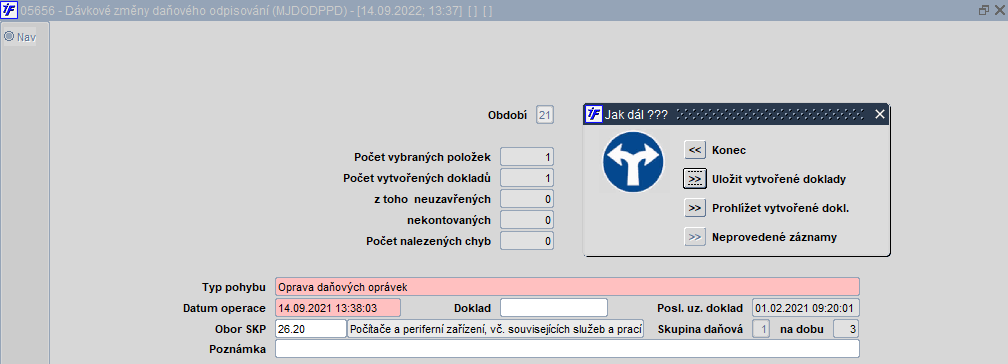The width and height of the screenshot is (1008, 364).
Task: Click the Prohlížet vytvořené dokl. arrow button
Action: coord(694,208)
